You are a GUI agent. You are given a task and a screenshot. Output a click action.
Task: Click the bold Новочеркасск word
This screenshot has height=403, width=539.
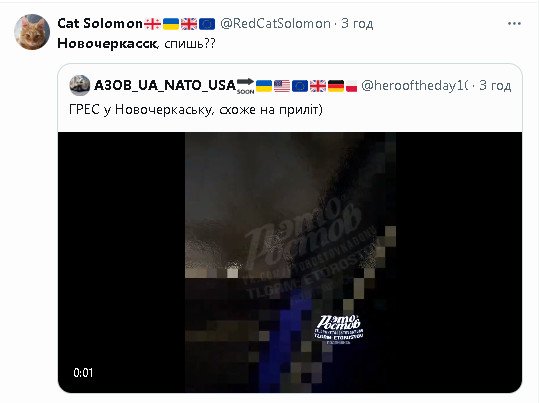107,43
